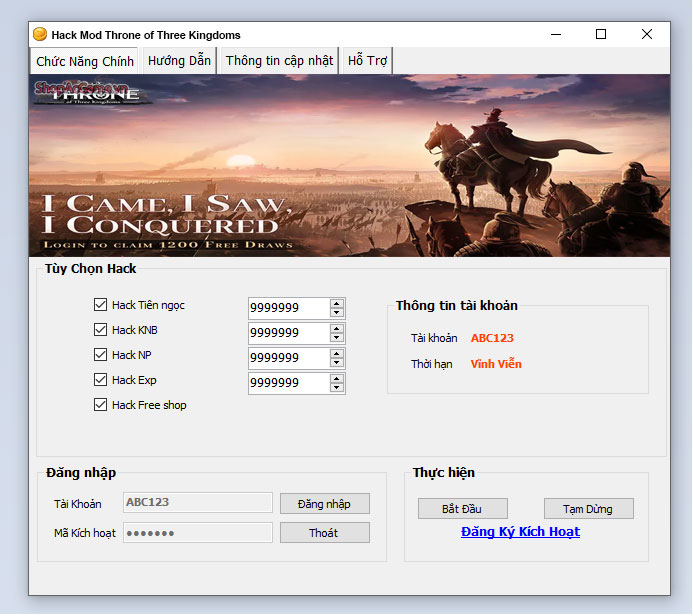
Task: Click the Thông tin tài khoản heading
Action: pos(457,305)
